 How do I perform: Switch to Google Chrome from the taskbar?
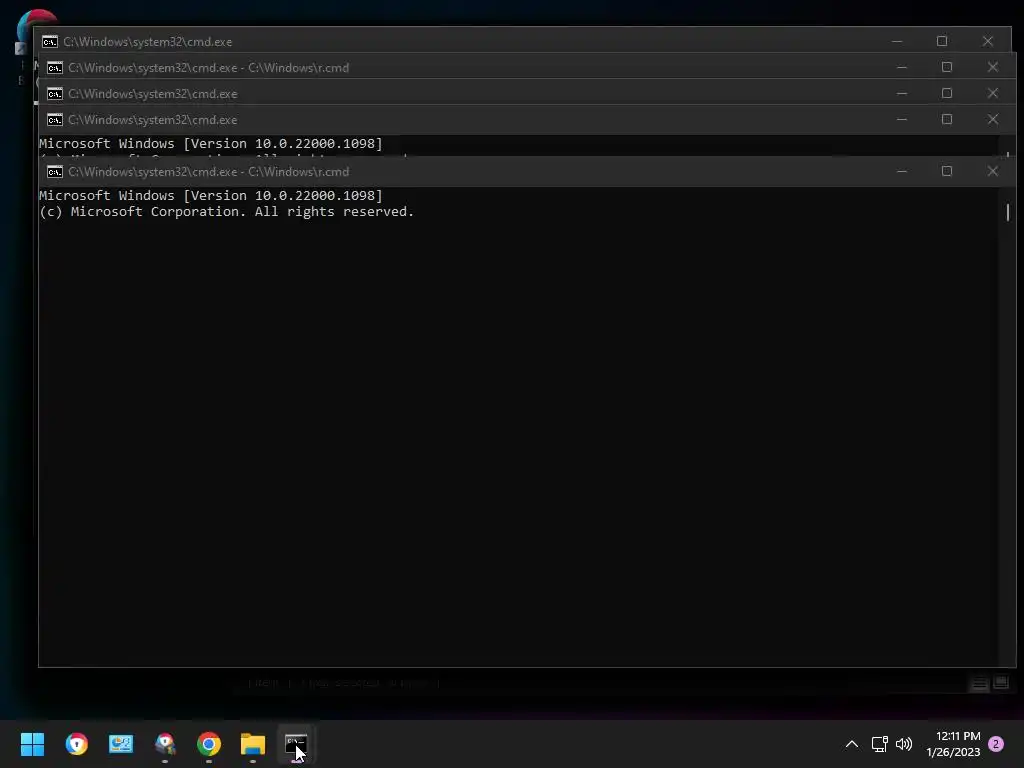209,744
